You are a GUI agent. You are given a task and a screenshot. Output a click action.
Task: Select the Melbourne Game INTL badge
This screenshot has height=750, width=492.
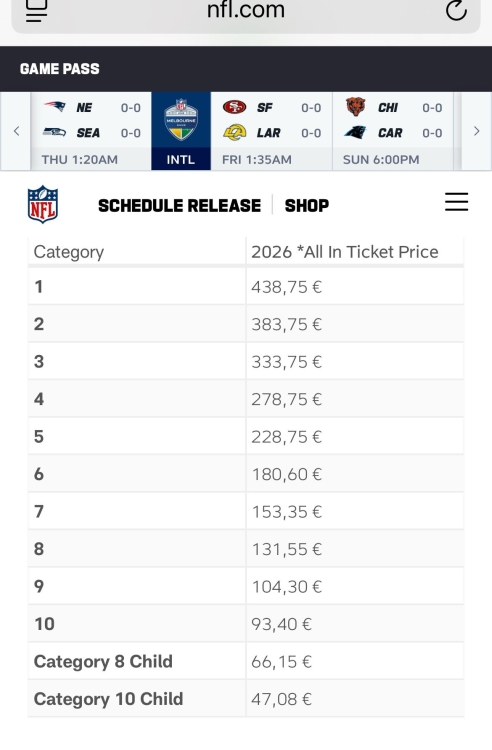click(181, 131)
